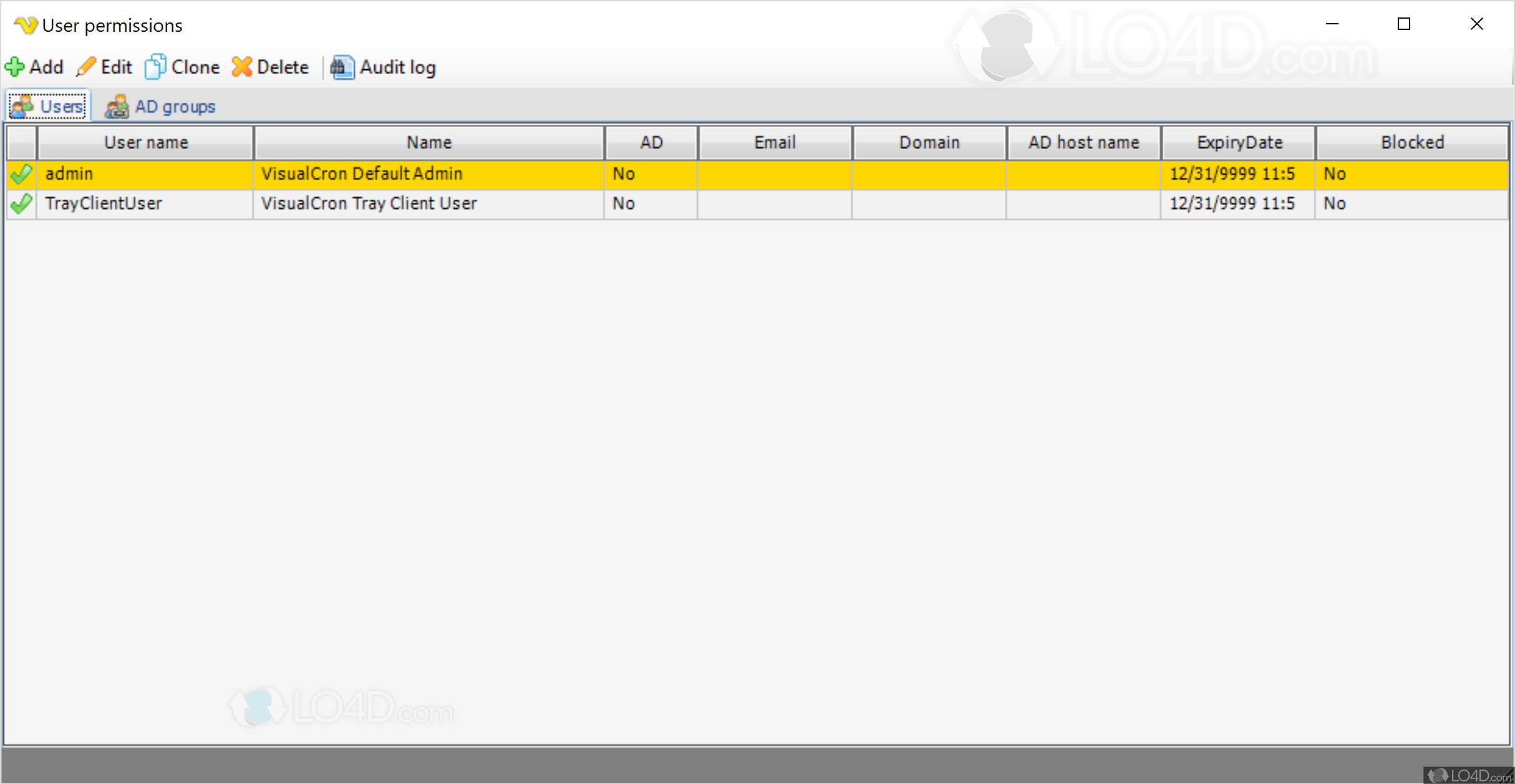Viewport: 1515px width, 784px height.
Task: Click the Email column header
Action: coord(775,143)
